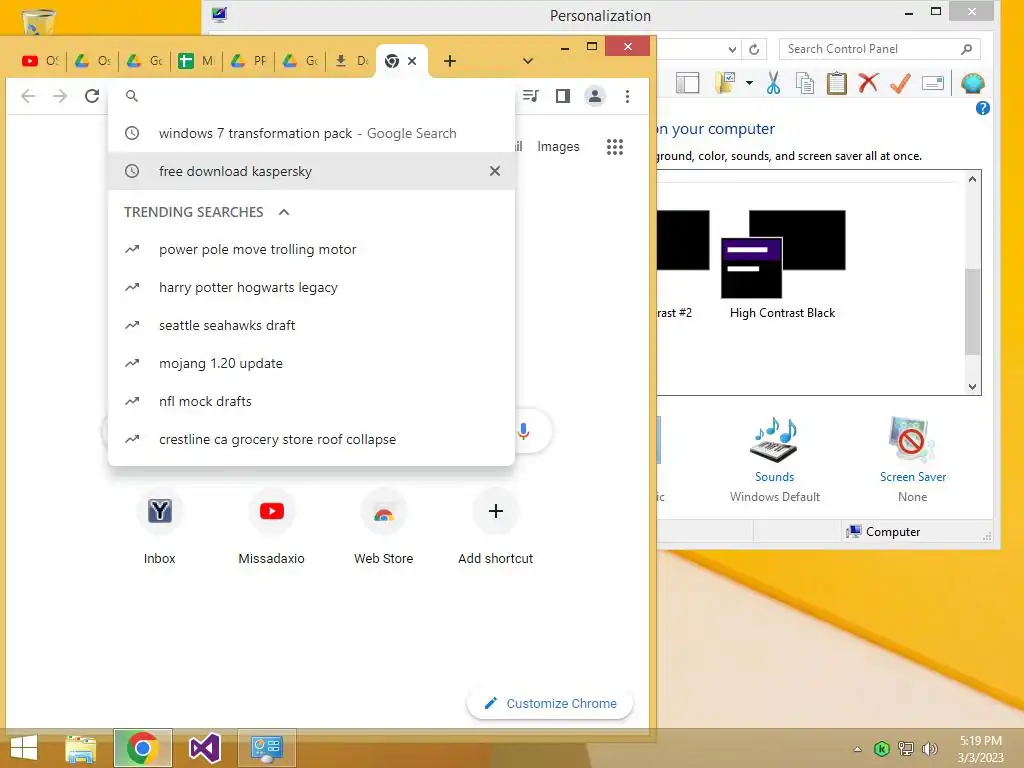1024x768 pixels.
Task: Open the Windows Start button
Action: point(24,748)
